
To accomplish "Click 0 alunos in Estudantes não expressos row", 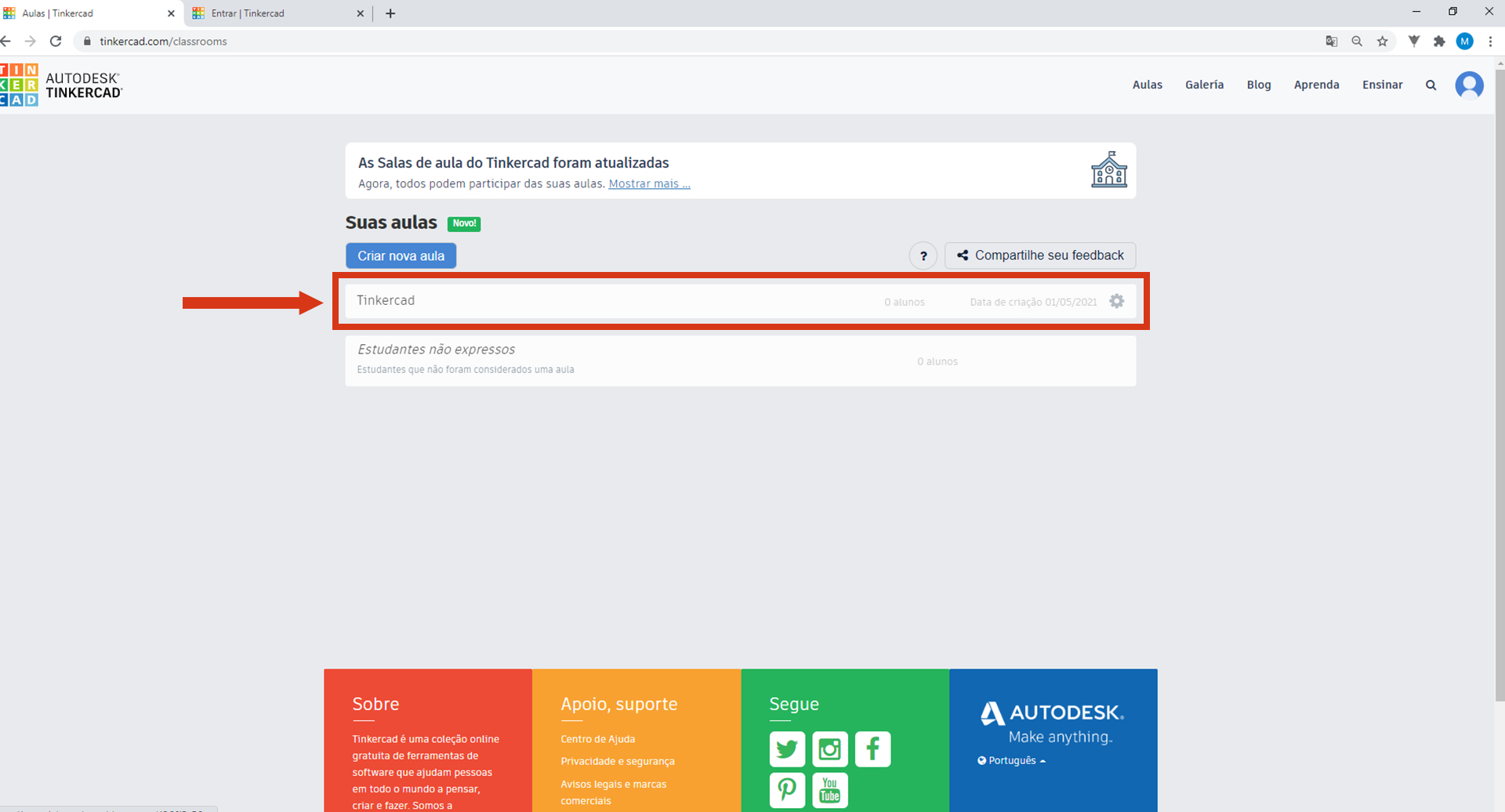I will click(937, 361).
